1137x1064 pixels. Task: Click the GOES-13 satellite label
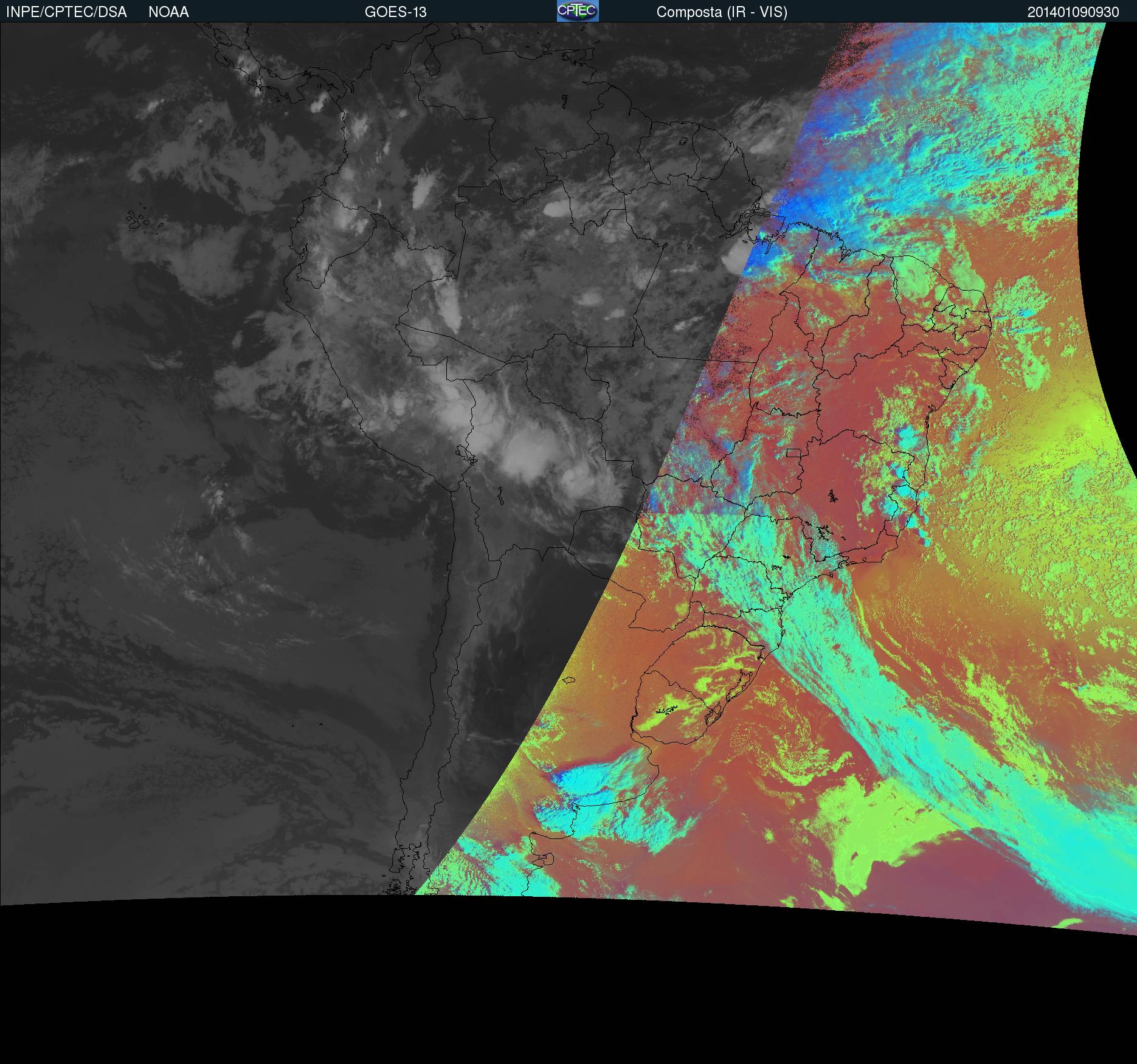click(x=396, y=12)
